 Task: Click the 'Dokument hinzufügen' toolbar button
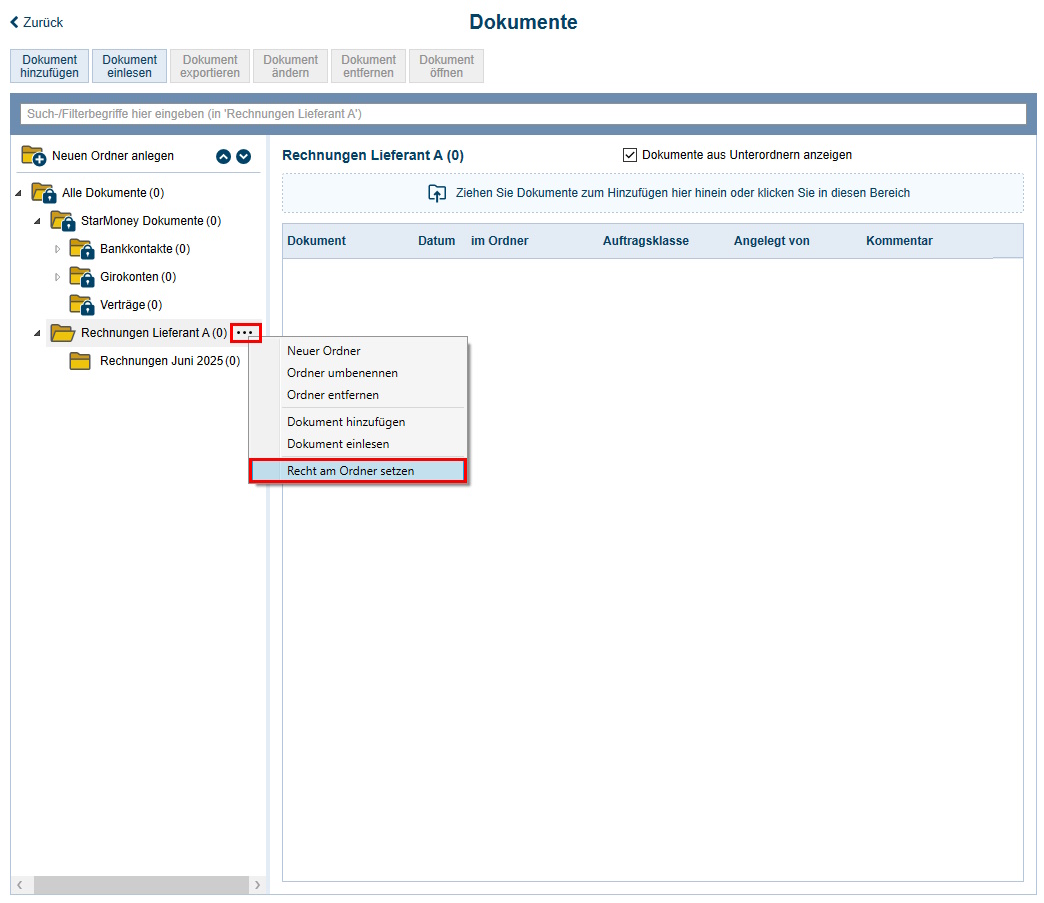[x=49, y=66]
